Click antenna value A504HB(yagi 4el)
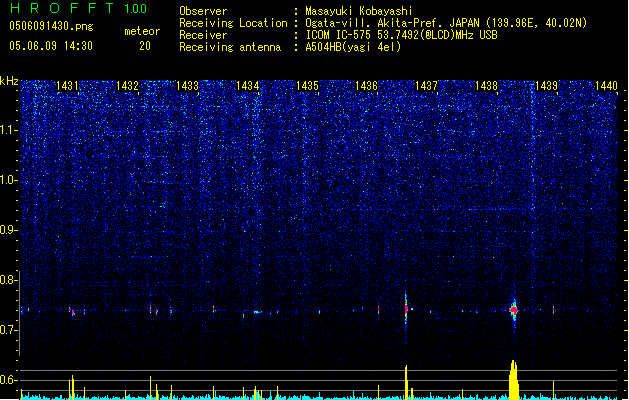The height and width of the screenshot is (400, 629). coord(353,47)
